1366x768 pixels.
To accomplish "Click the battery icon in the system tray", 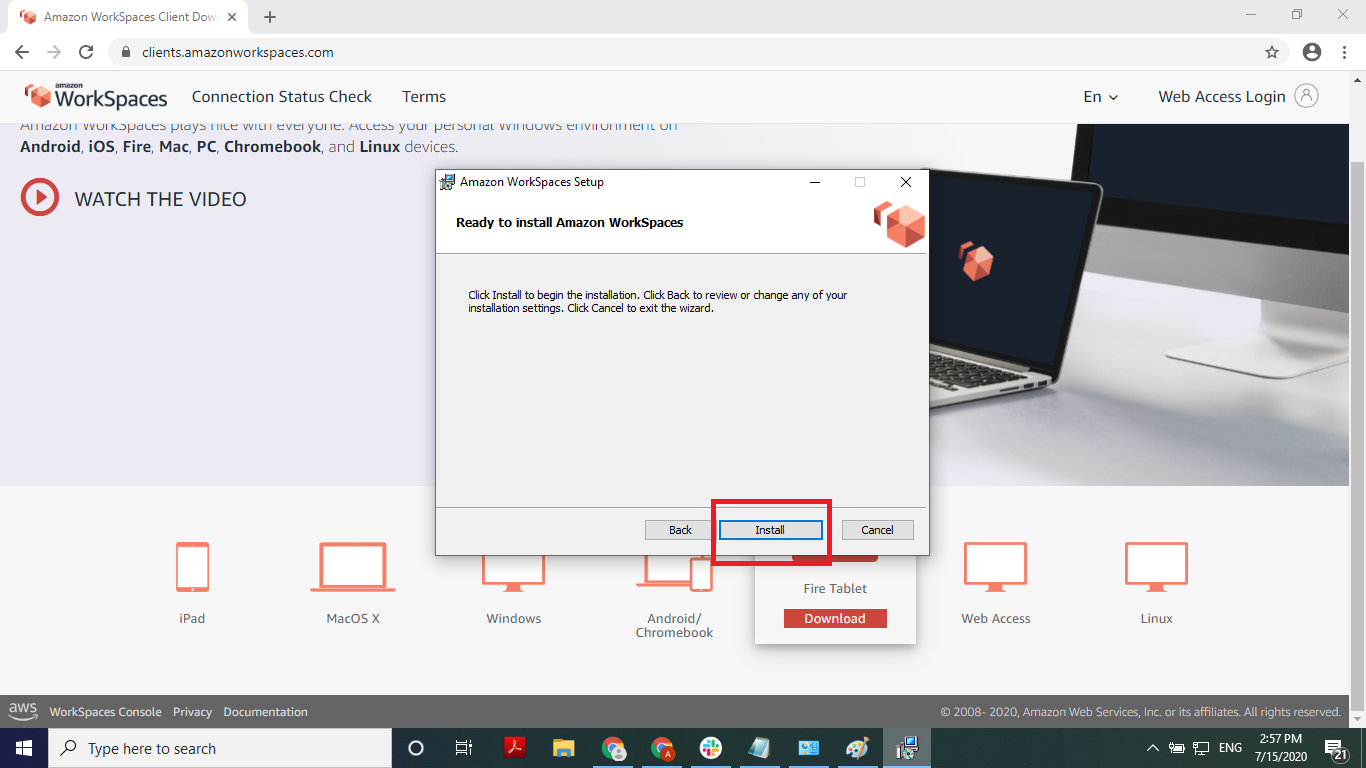I will pyautogui.click(x=1177, y=748).
